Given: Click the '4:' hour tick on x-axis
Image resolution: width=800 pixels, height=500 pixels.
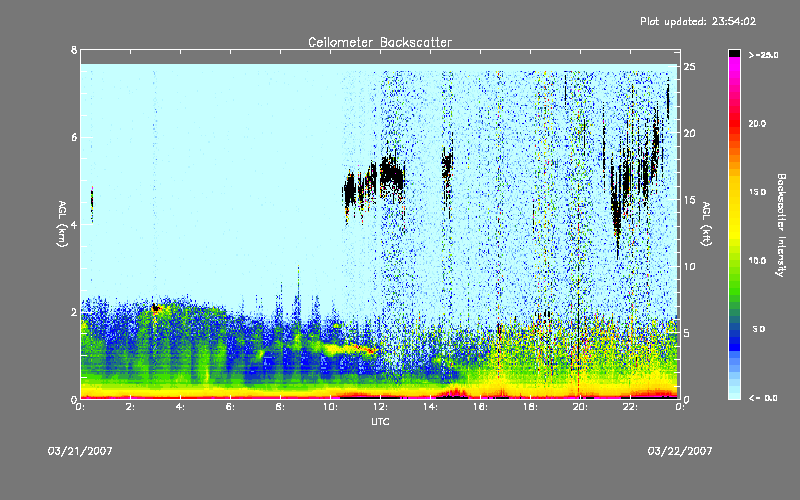Looking at the screenshot, I should [x=181, y=407].
